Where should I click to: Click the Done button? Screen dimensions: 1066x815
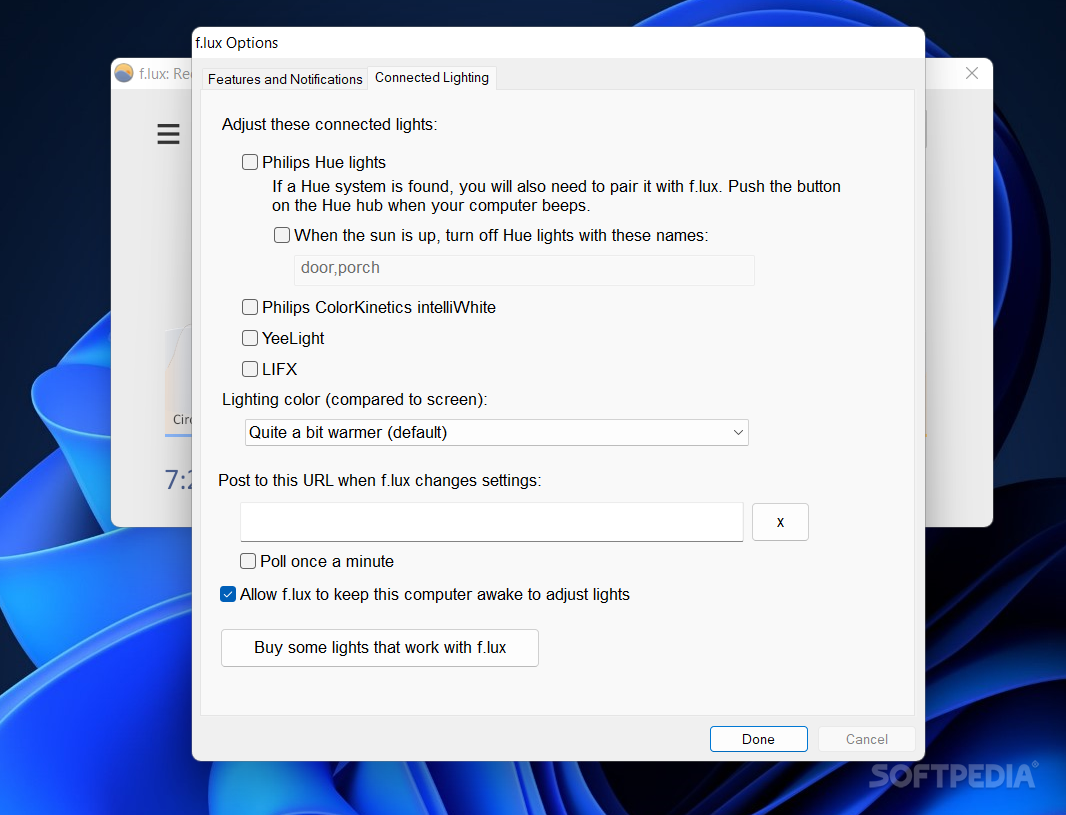(x=759, y=739)
